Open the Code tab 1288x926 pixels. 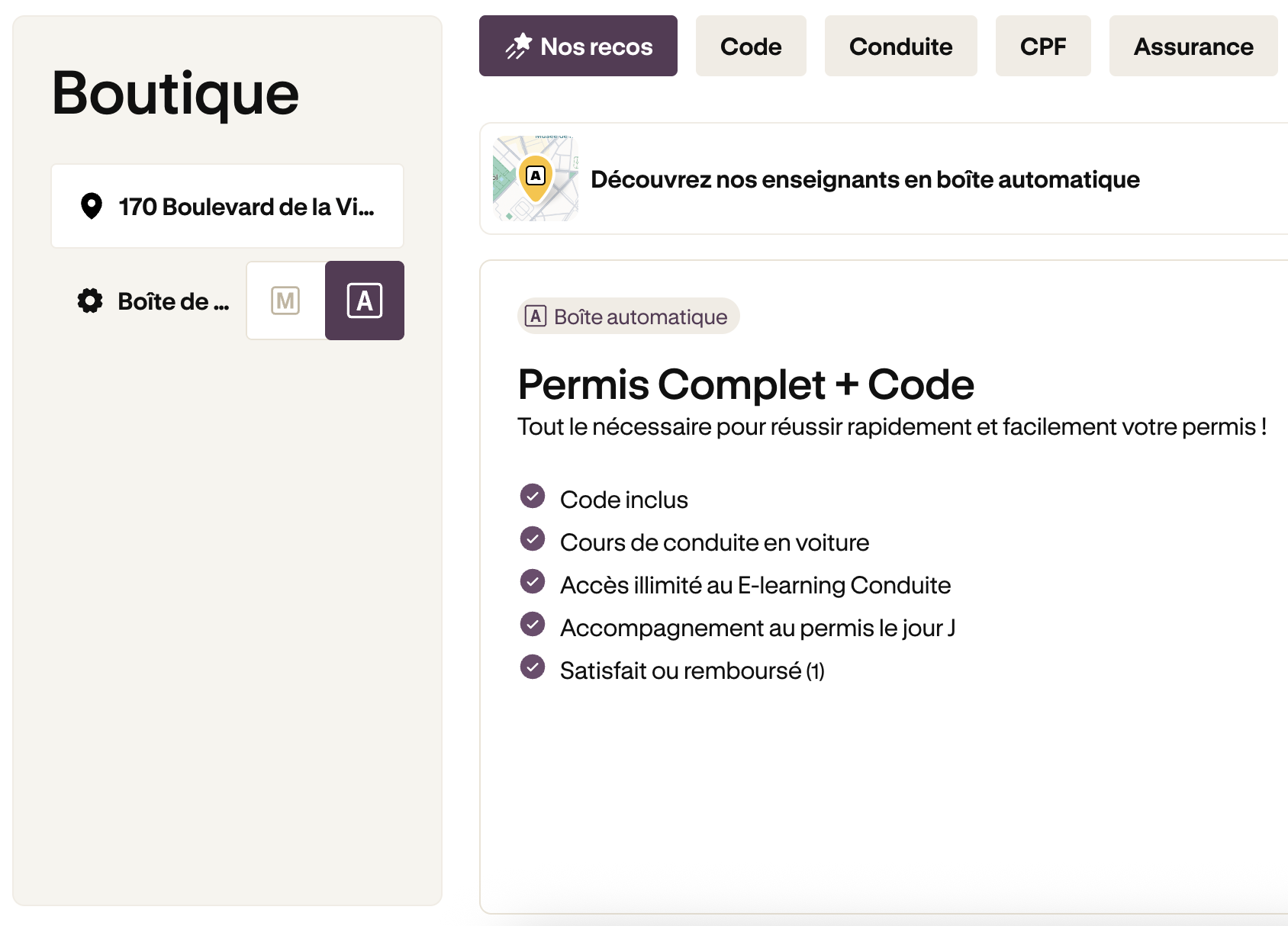751,46
